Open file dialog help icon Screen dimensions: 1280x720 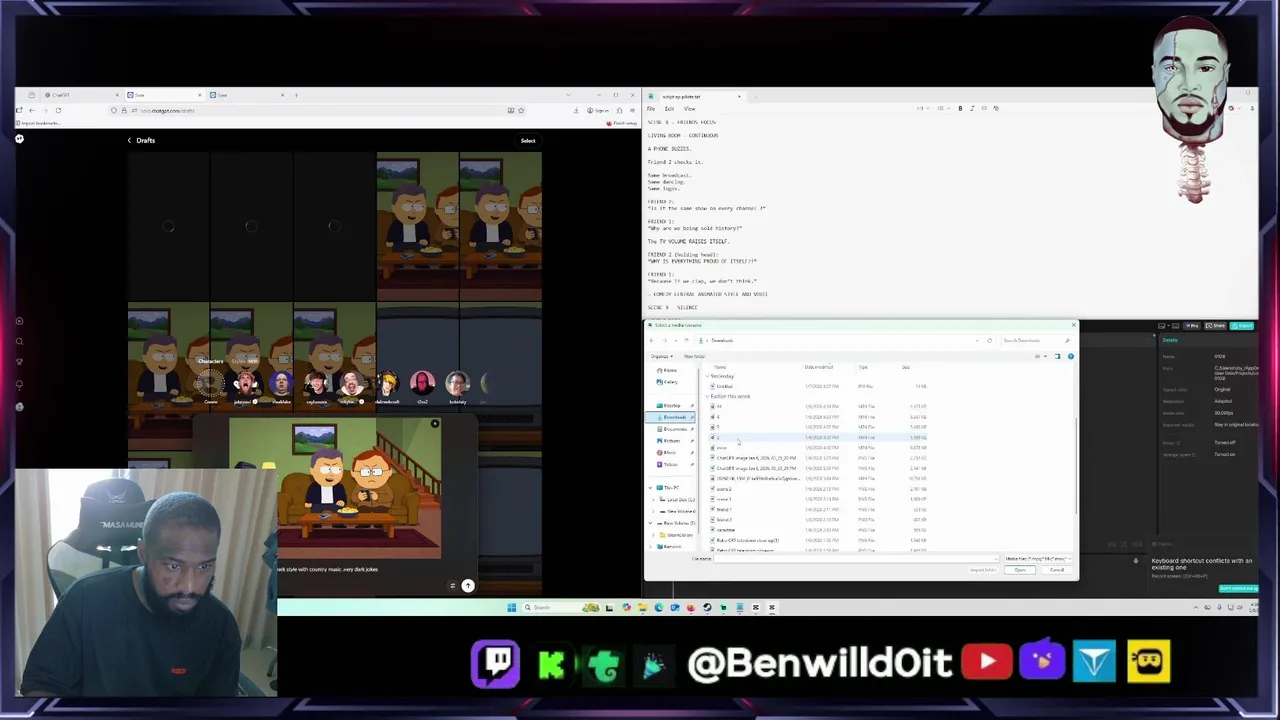(1071, 356)
